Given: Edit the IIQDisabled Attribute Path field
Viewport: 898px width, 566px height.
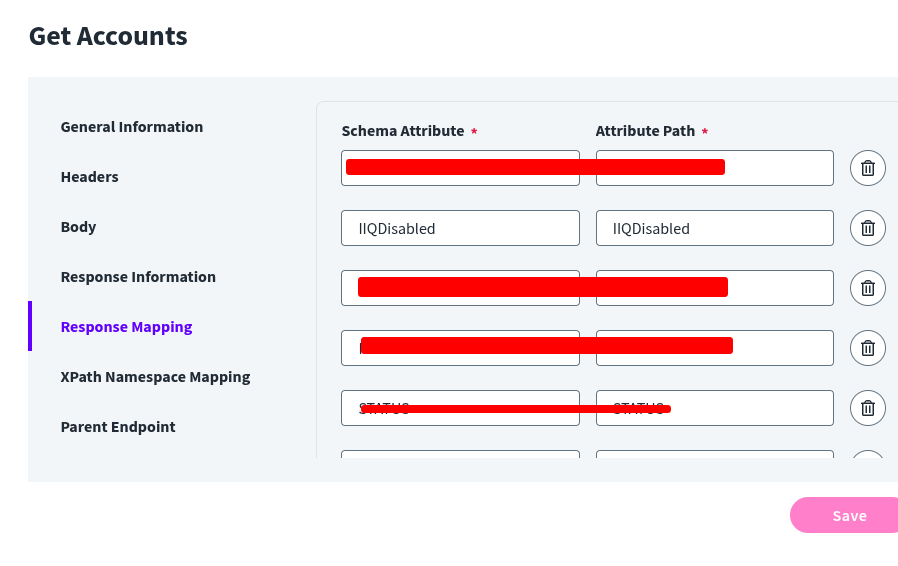Looking at the screenshot, I should click(714, 228).
